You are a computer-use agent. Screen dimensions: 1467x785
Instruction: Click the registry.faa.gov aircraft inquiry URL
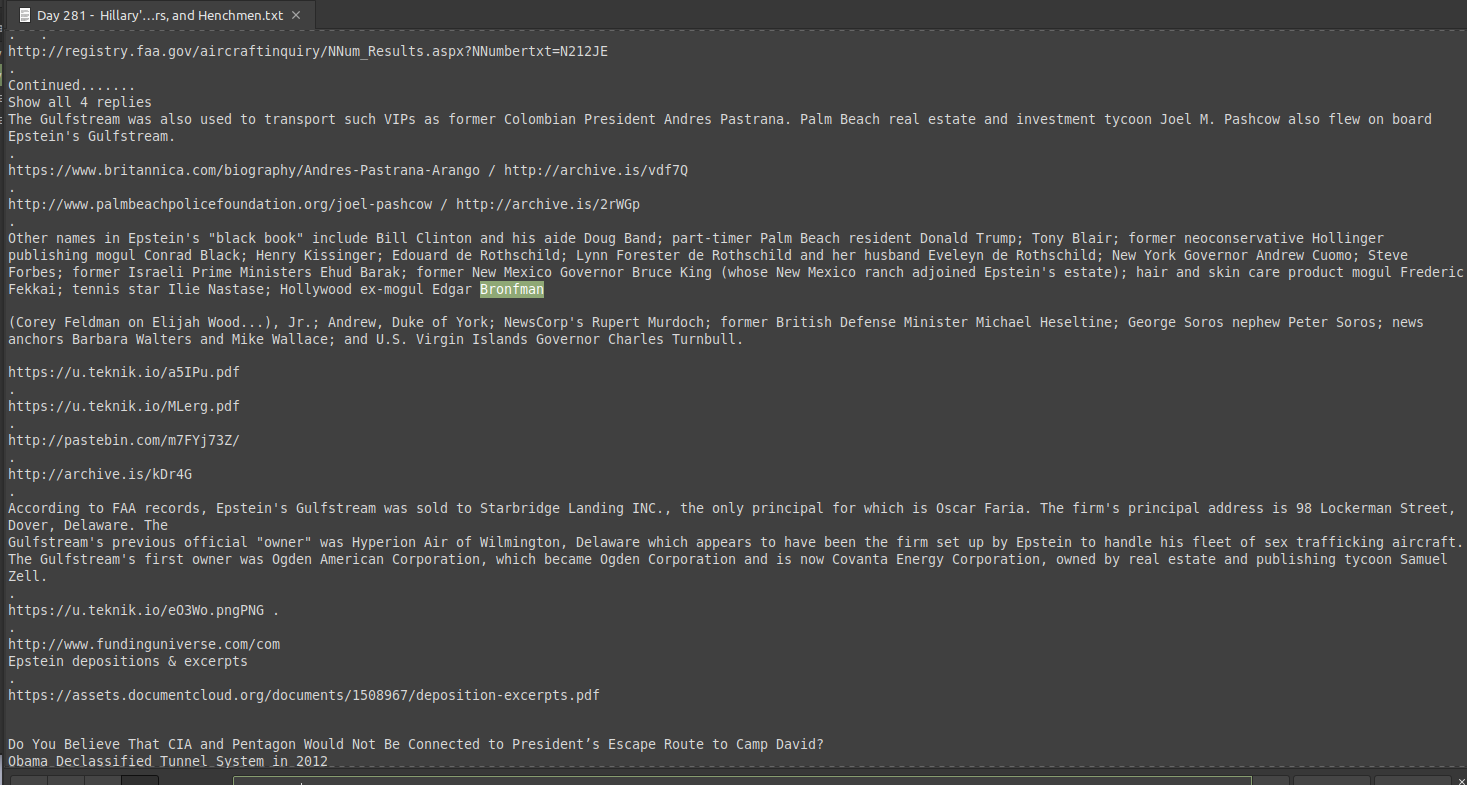click(x=308, y=51)
